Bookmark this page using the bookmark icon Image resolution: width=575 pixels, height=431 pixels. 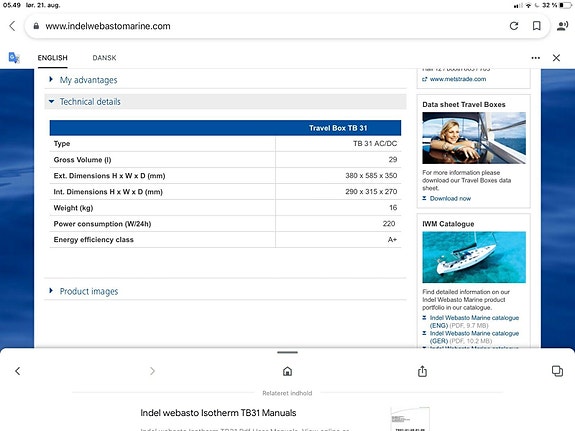point(536,26)
